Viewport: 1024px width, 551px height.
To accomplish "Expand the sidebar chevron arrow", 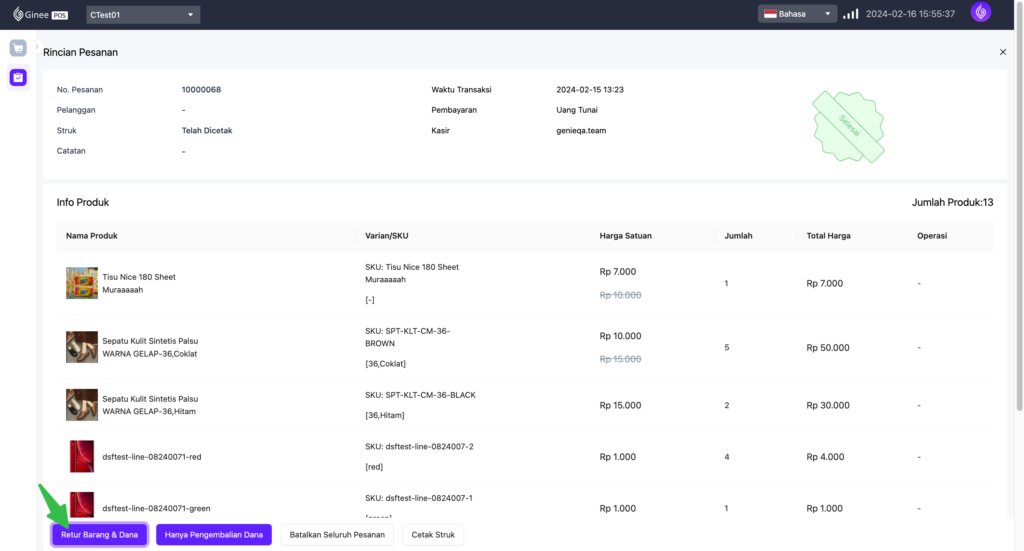I will coord(37,47).
